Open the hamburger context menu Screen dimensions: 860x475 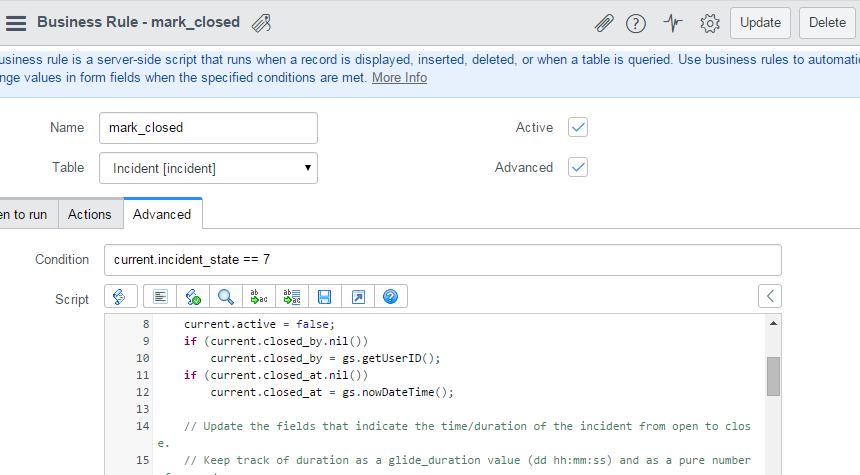[x=16, y=23]
